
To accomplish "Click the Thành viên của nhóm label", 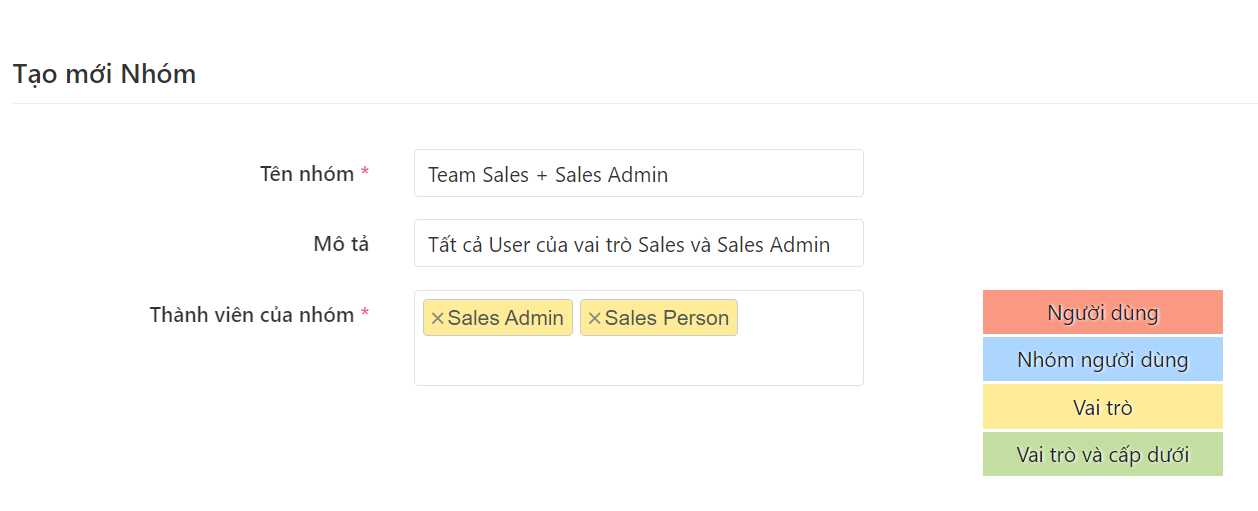I will [252, 315].
